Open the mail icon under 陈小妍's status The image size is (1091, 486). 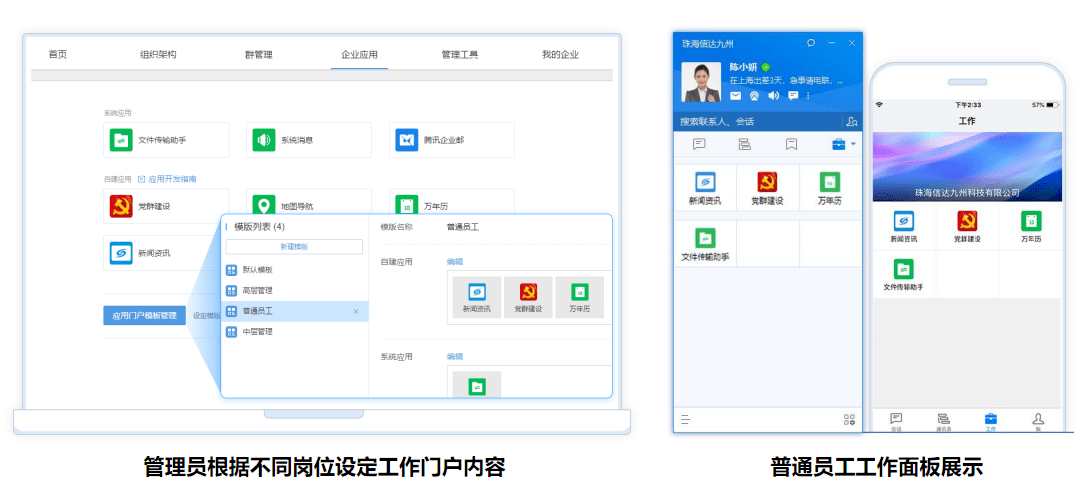click(735, 95)
